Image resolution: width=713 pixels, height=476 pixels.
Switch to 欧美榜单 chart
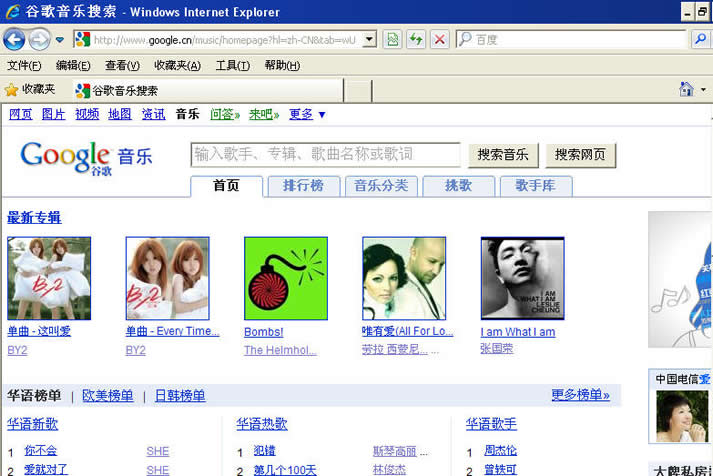pos(108,396)
